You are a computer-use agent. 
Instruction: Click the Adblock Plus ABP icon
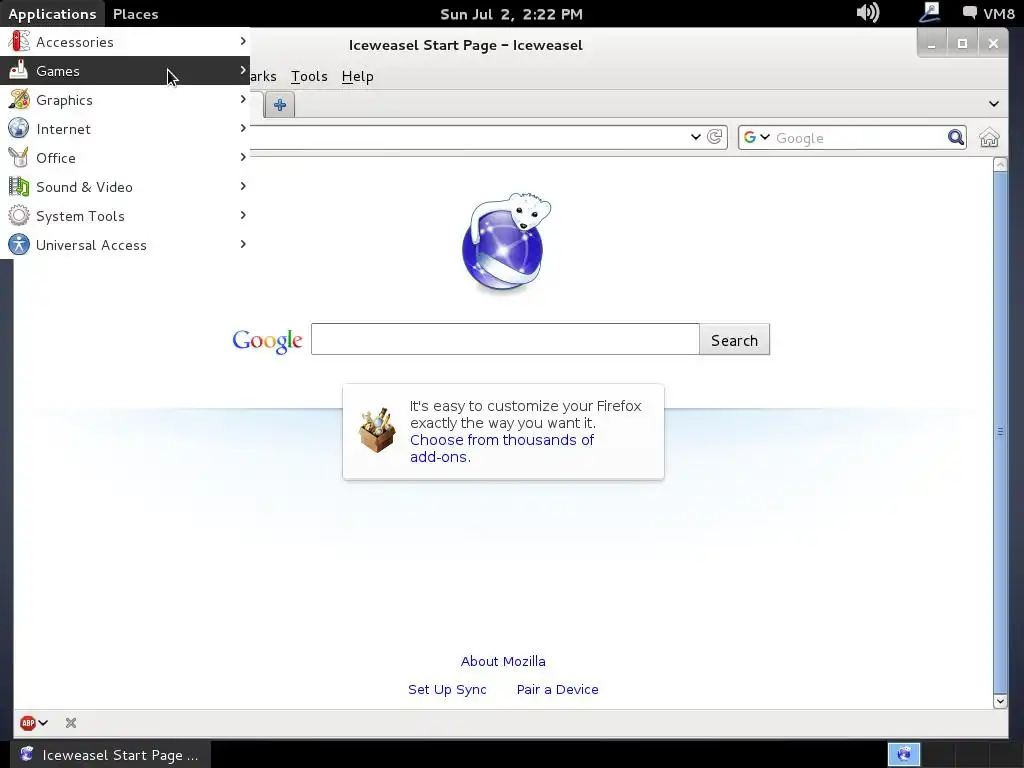click(27, 723)
